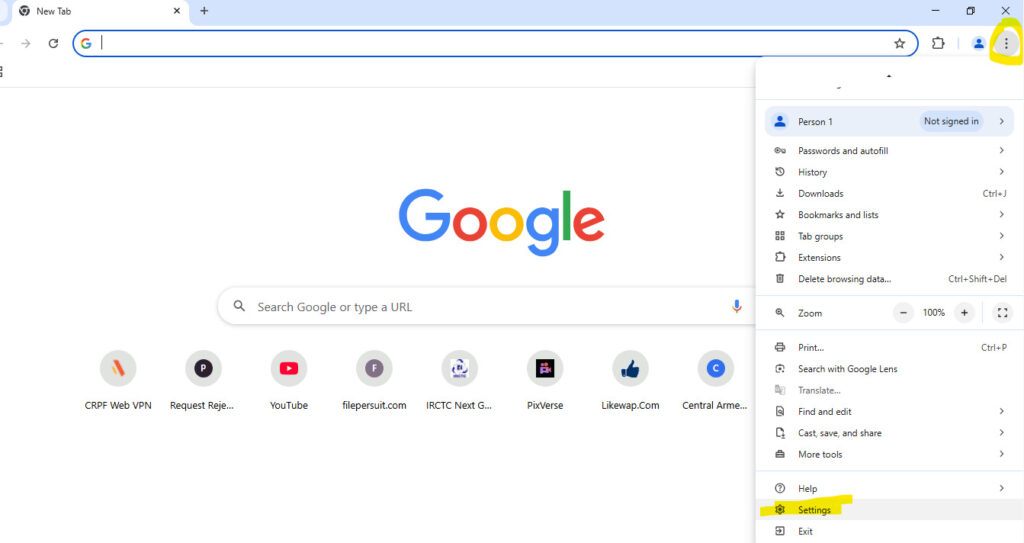The width and height of the screenshot is (1024, 543).
Task: Start voice search with the microphone icon
Action: point(736,306)
